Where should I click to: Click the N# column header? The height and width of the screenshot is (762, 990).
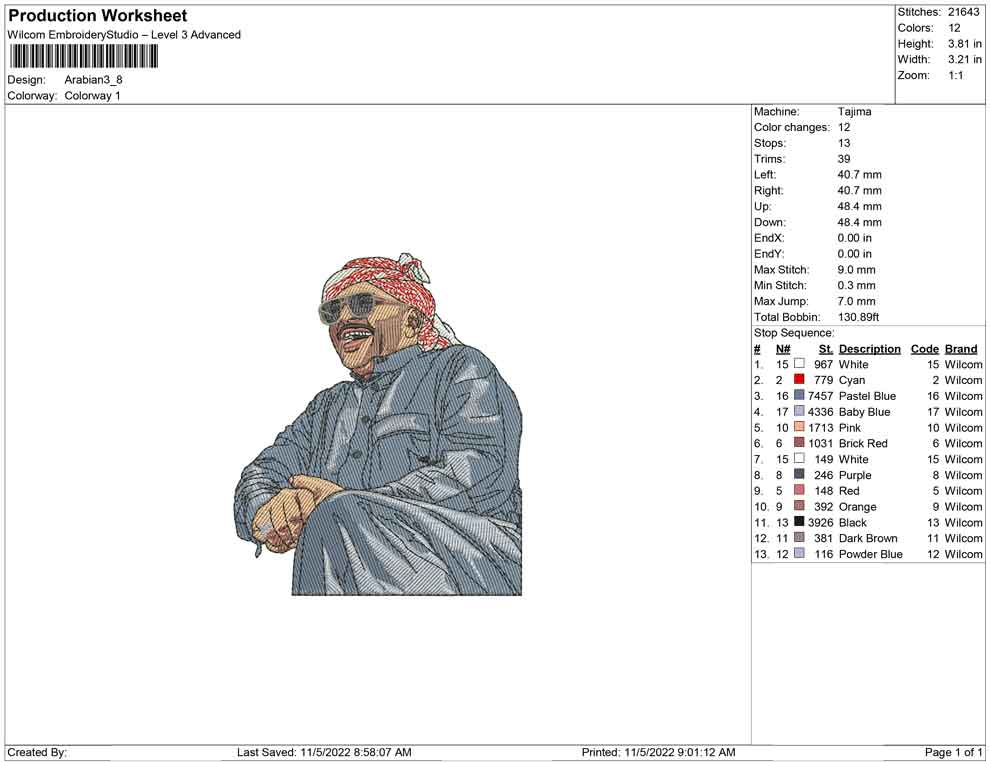783,349
